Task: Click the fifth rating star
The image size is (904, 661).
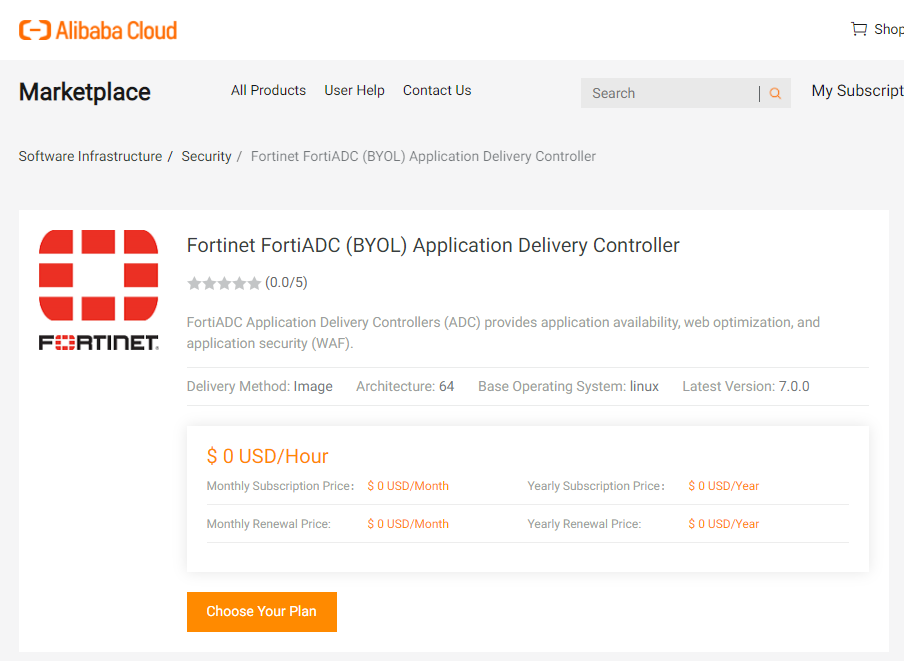Action: pyautogui.click(x=254, y=283)
